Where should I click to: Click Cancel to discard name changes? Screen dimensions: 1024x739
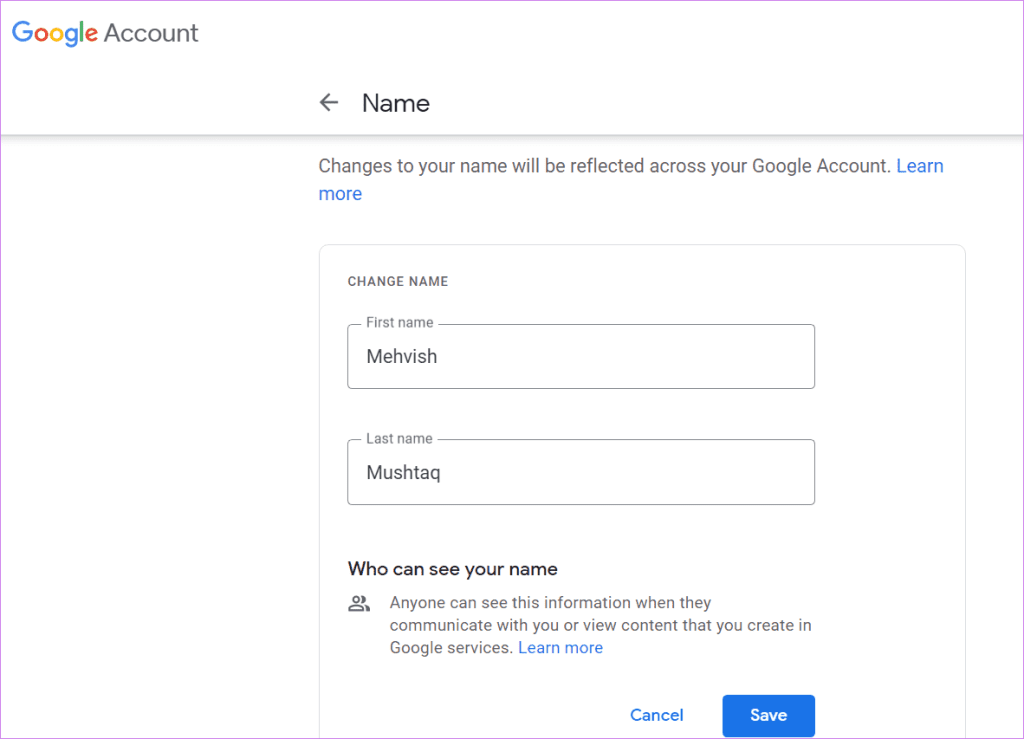click(x=656, y=715)
